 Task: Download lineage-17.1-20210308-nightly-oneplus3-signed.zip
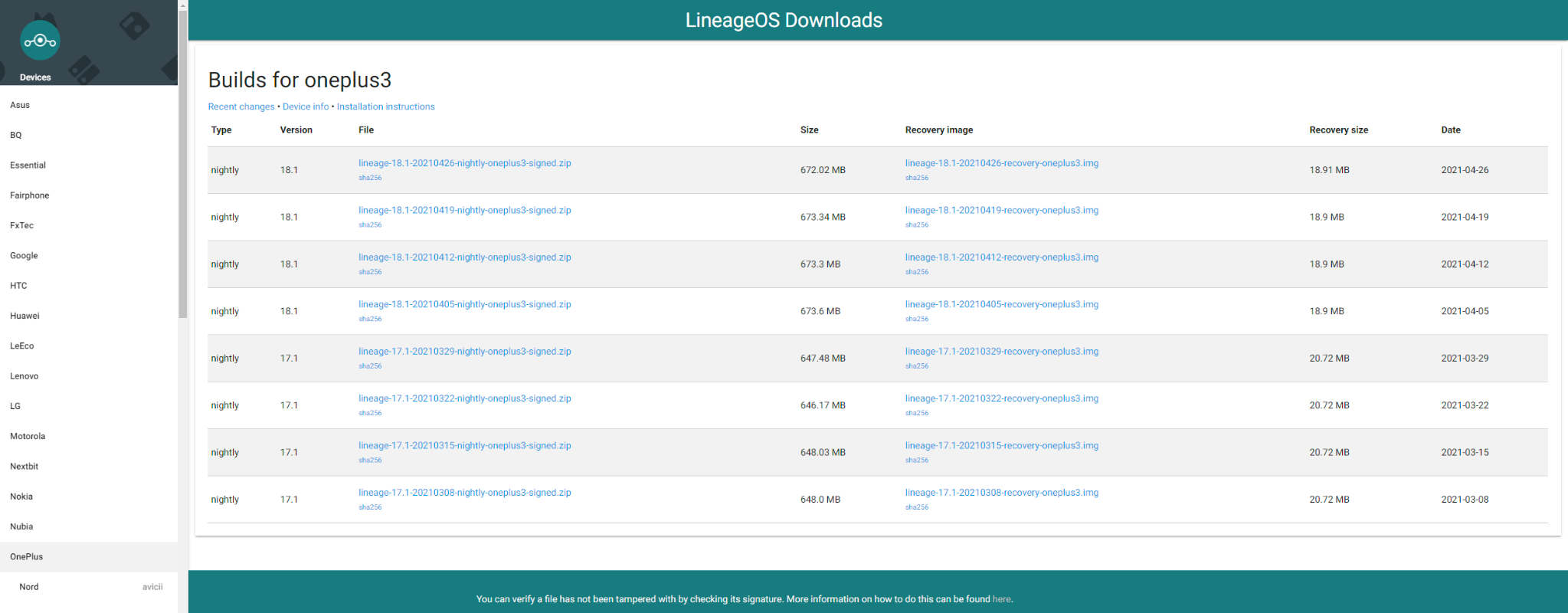point(465,493)
